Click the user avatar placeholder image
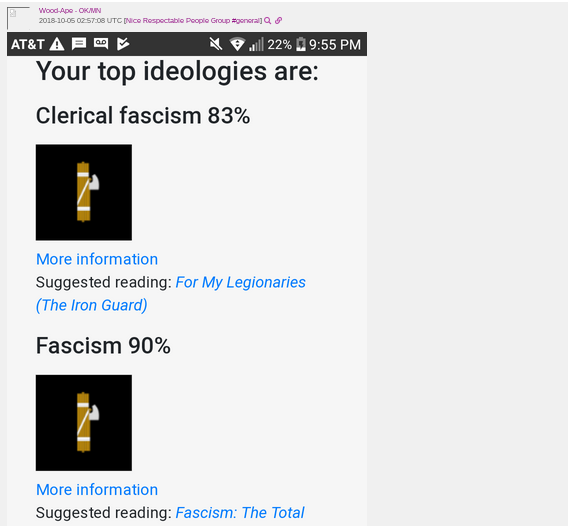The height and width of the screenshot is (526, 568). [18, 18]
